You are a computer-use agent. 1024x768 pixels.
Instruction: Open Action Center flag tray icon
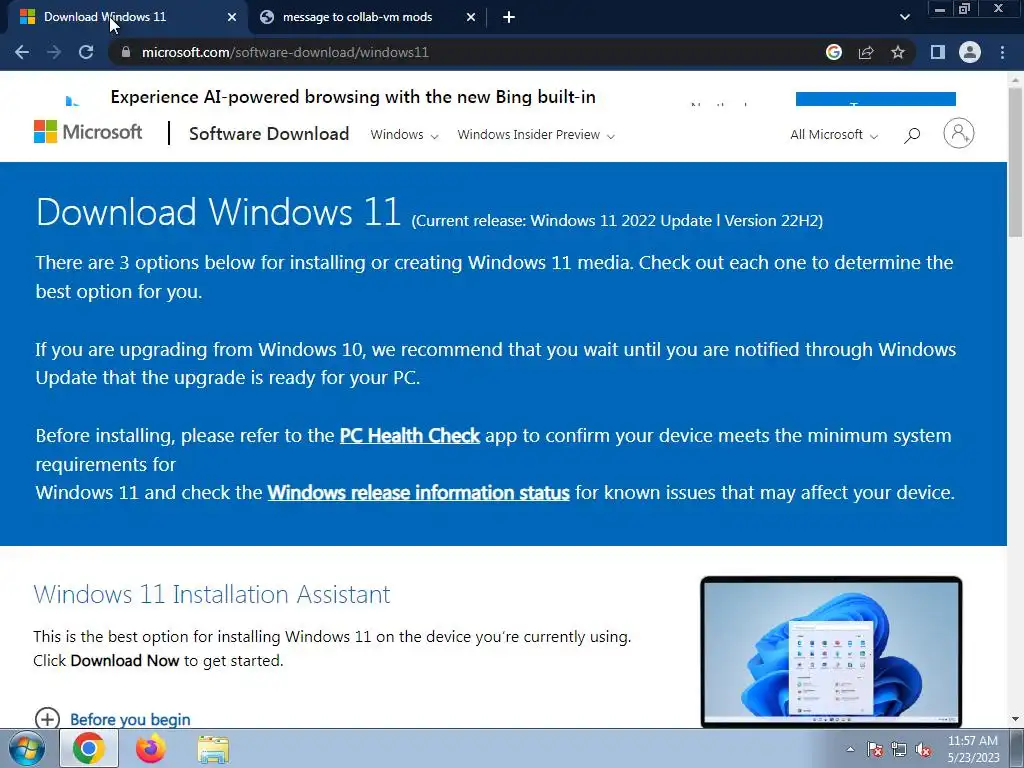tap(875, 749)
